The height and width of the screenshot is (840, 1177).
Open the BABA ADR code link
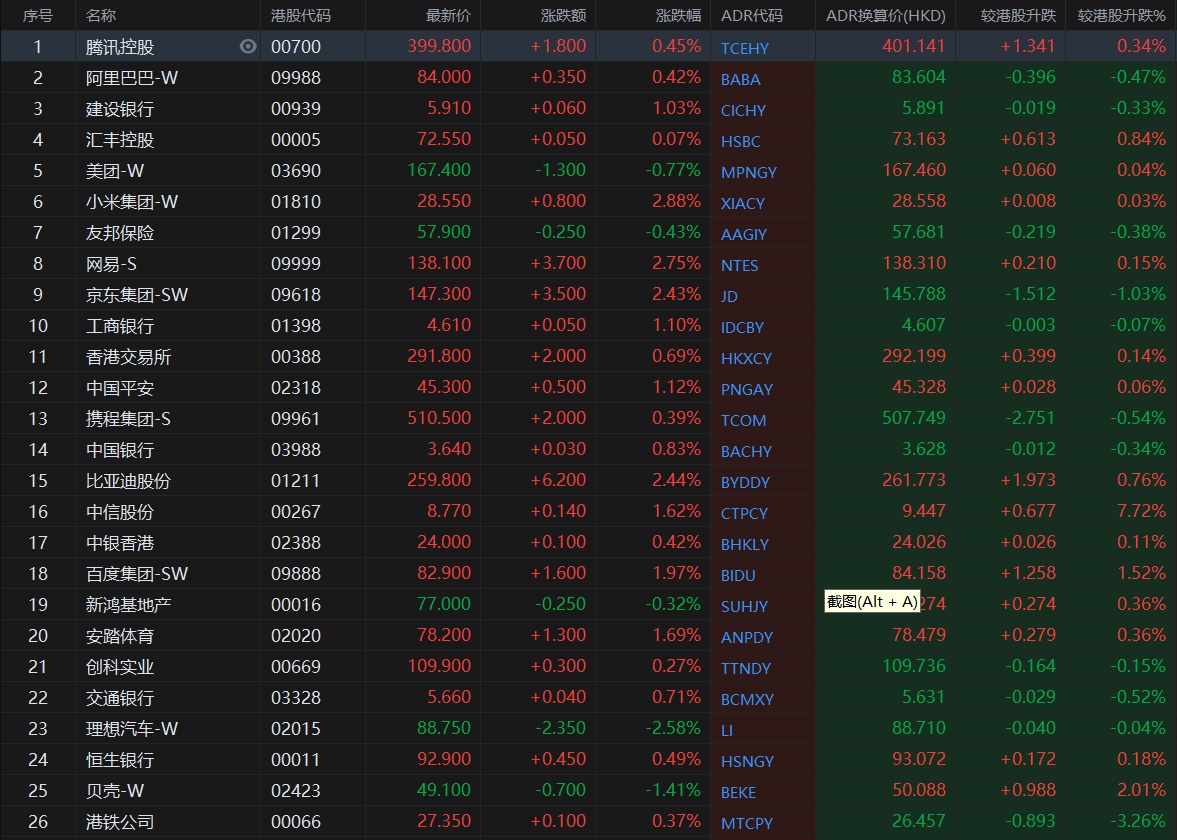coord(740,79)
